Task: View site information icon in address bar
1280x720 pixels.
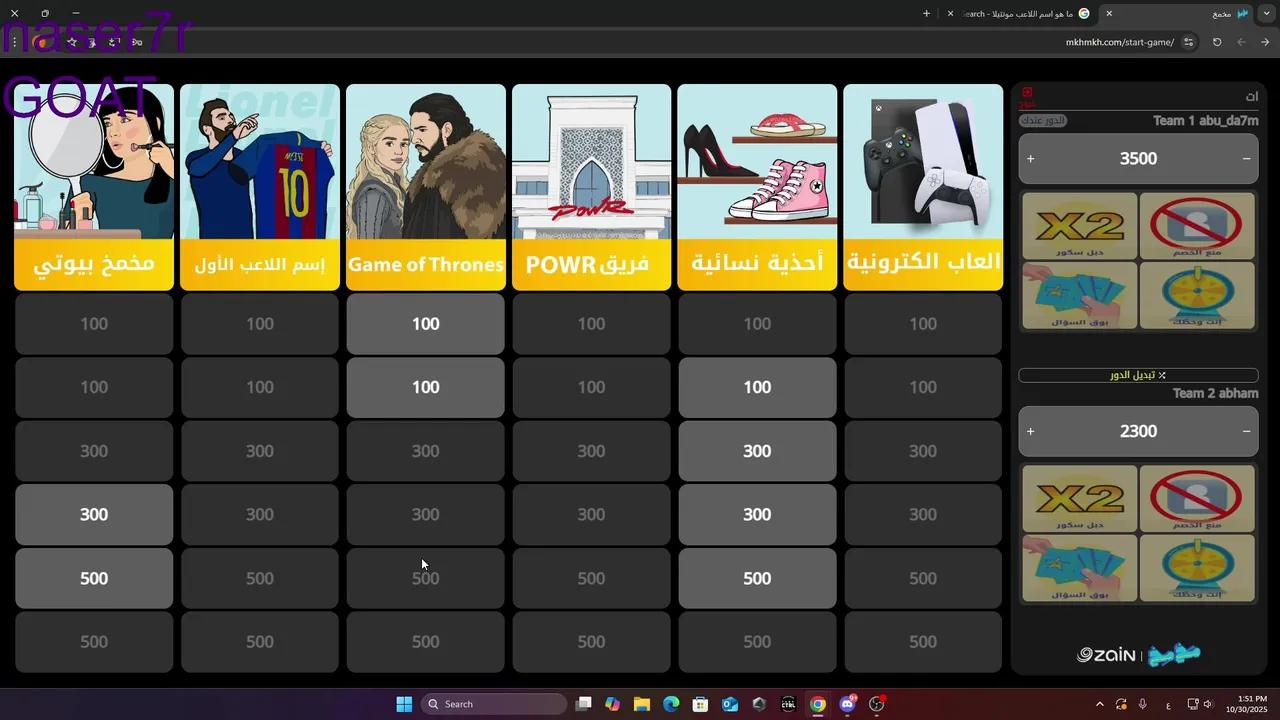Action: point(1188,42)
